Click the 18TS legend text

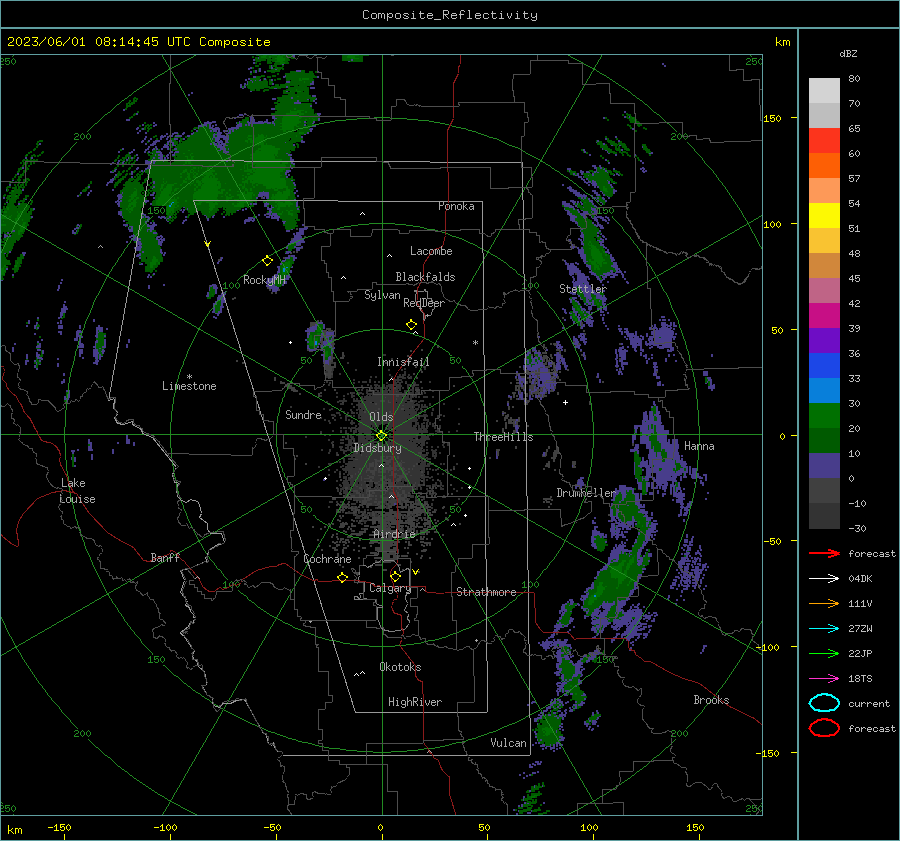860,679
